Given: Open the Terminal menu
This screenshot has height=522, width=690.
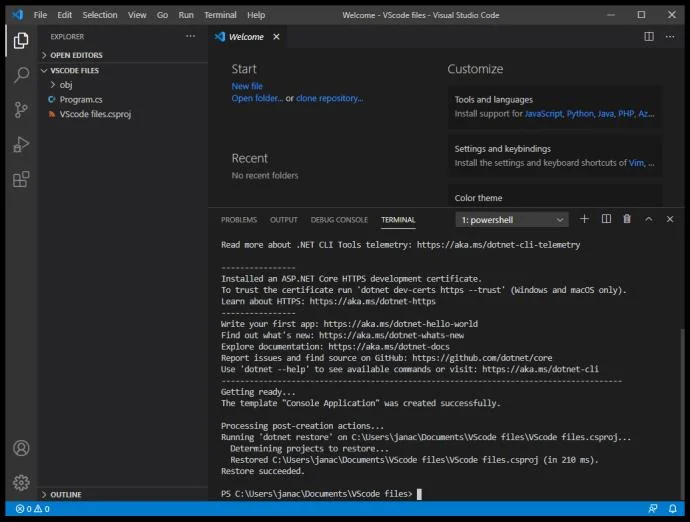Looking at the screenshot, I should click(x=220, y=15).
